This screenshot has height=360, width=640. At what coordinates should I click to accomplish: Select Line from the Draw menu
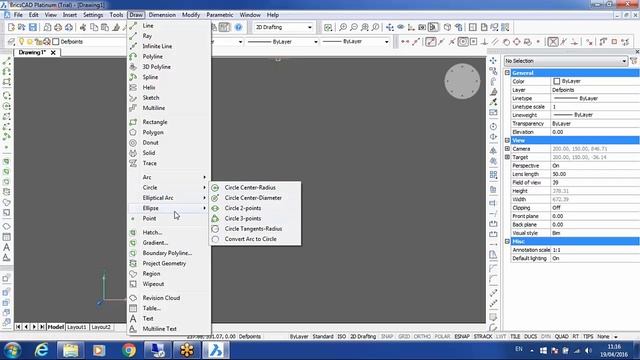[x=169, y=26]
